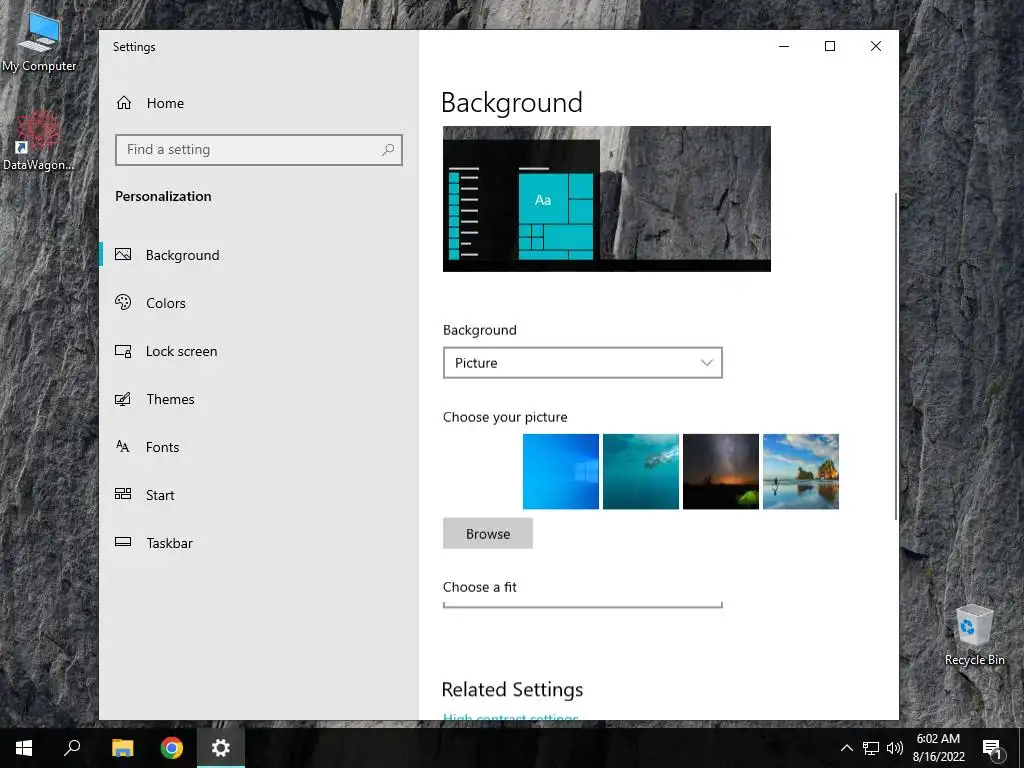Go to Lock screen settings
The image size is (1024, 768).
coord(259,351)
